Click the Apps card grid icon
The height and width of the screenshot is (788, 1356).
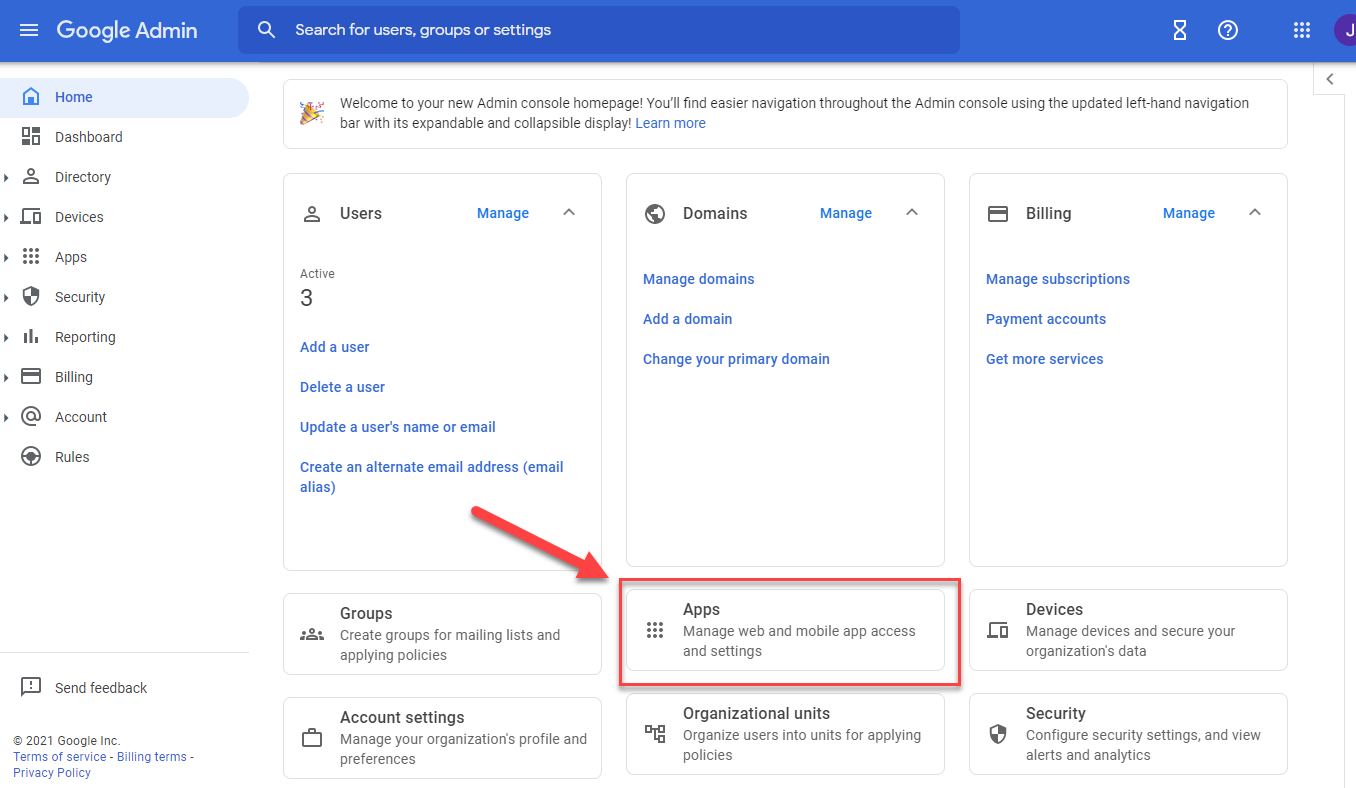(x=655, y=630)
